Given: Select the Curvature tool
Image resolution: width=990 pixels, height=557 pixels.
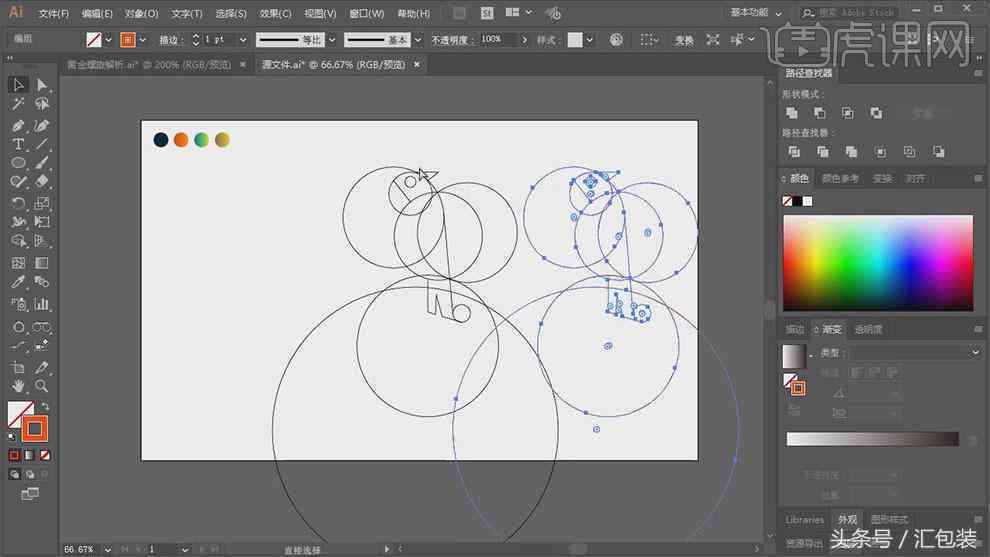Looking at the screenshot, I should tap(42, 126).
